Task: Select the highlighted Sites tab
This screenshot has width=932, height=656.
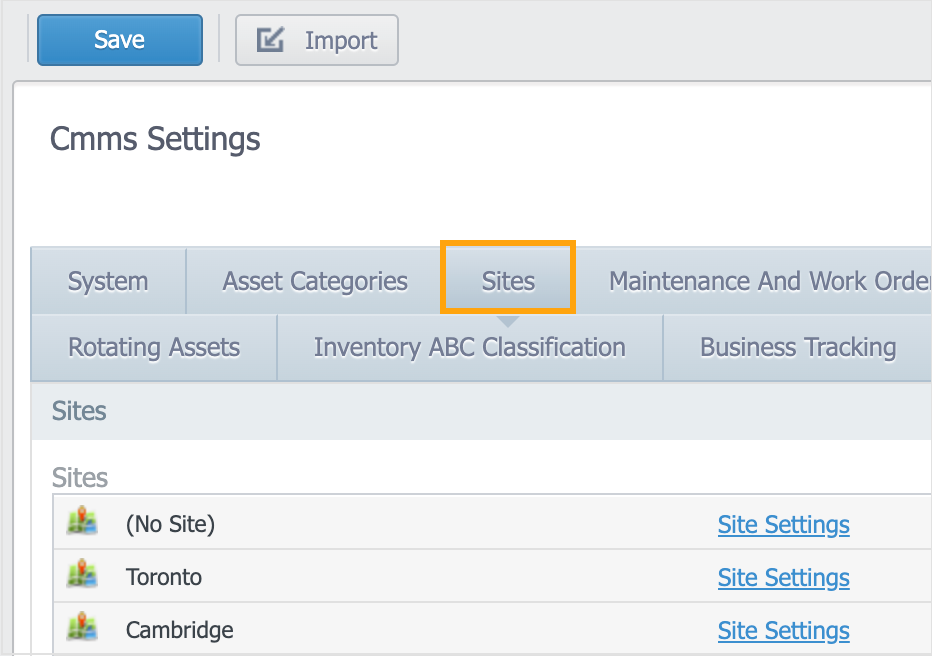Action: click(x=508, y=282)
